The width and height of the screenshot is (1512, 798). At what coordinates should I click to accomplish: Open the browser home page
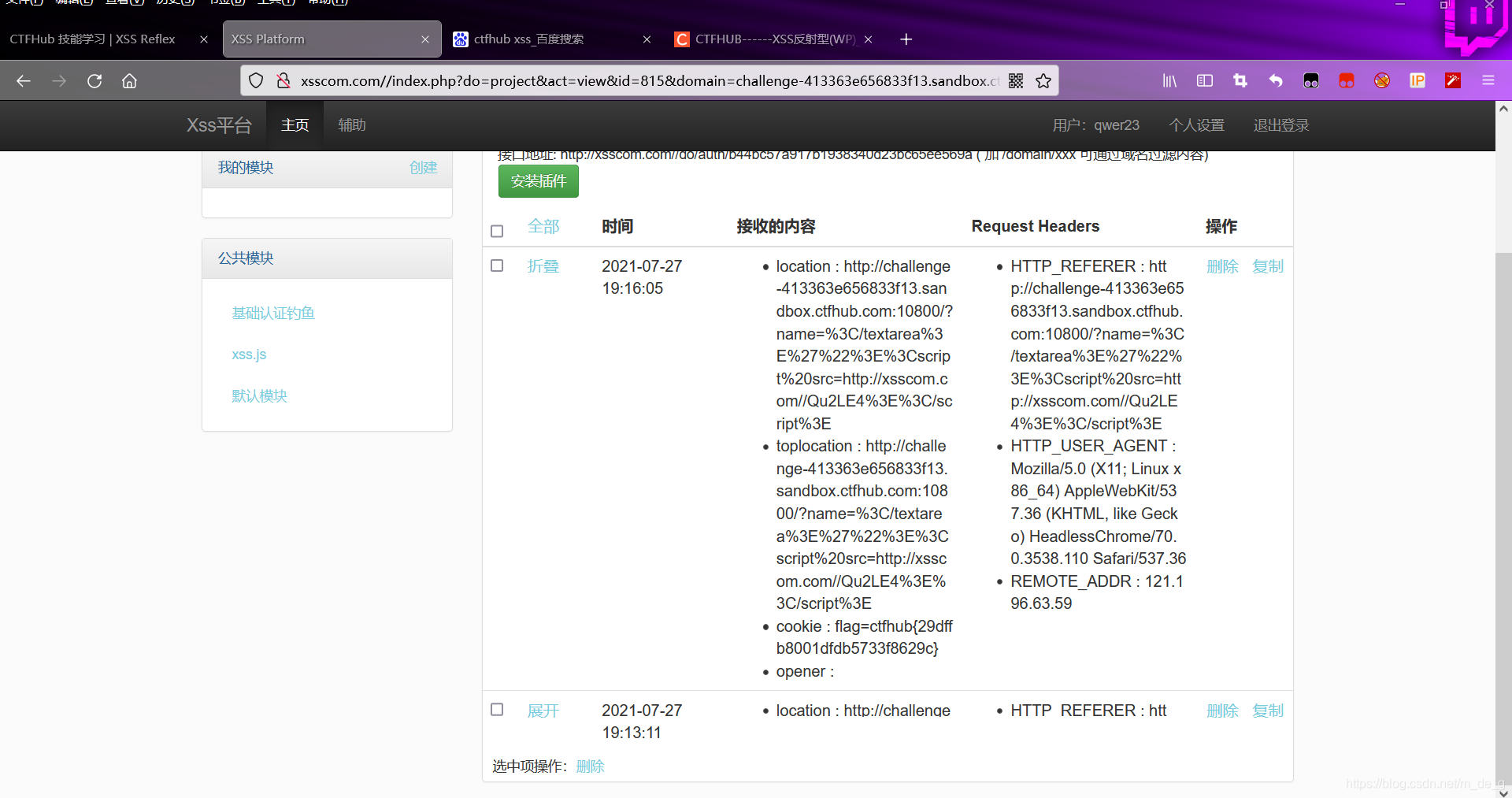pyautogui.click(x=129, y=81)
